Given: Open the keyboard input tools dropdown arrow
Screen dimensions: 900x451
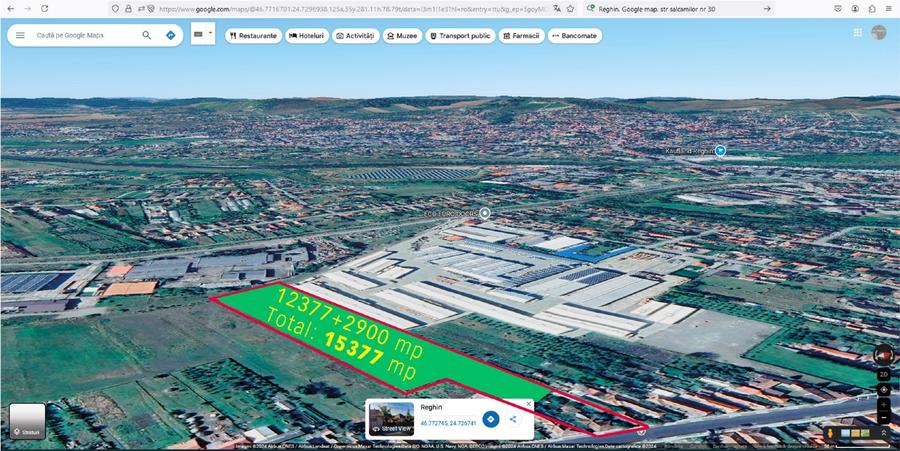Looking at the screenshot, I should click(x=211, y=33).
